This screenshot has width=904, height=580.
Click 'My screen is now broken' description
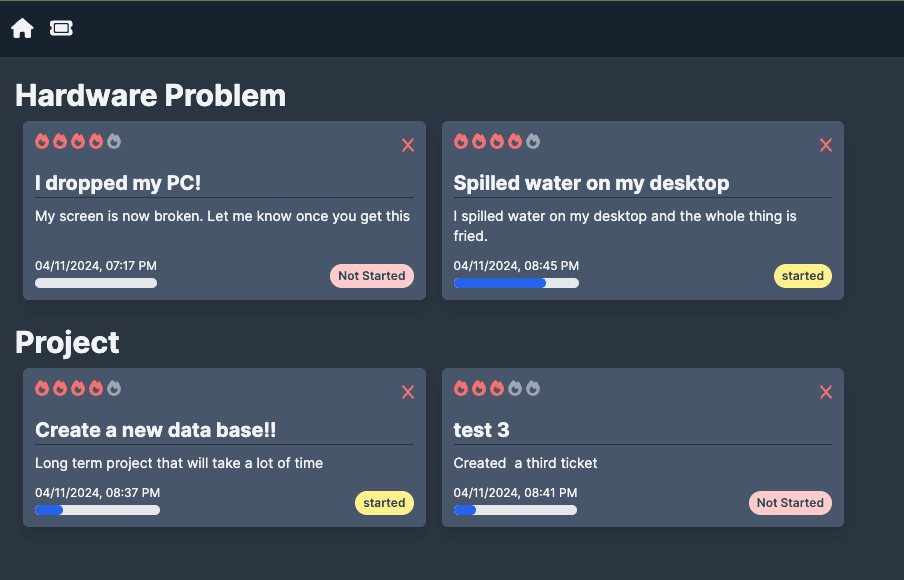coord(222,216)
